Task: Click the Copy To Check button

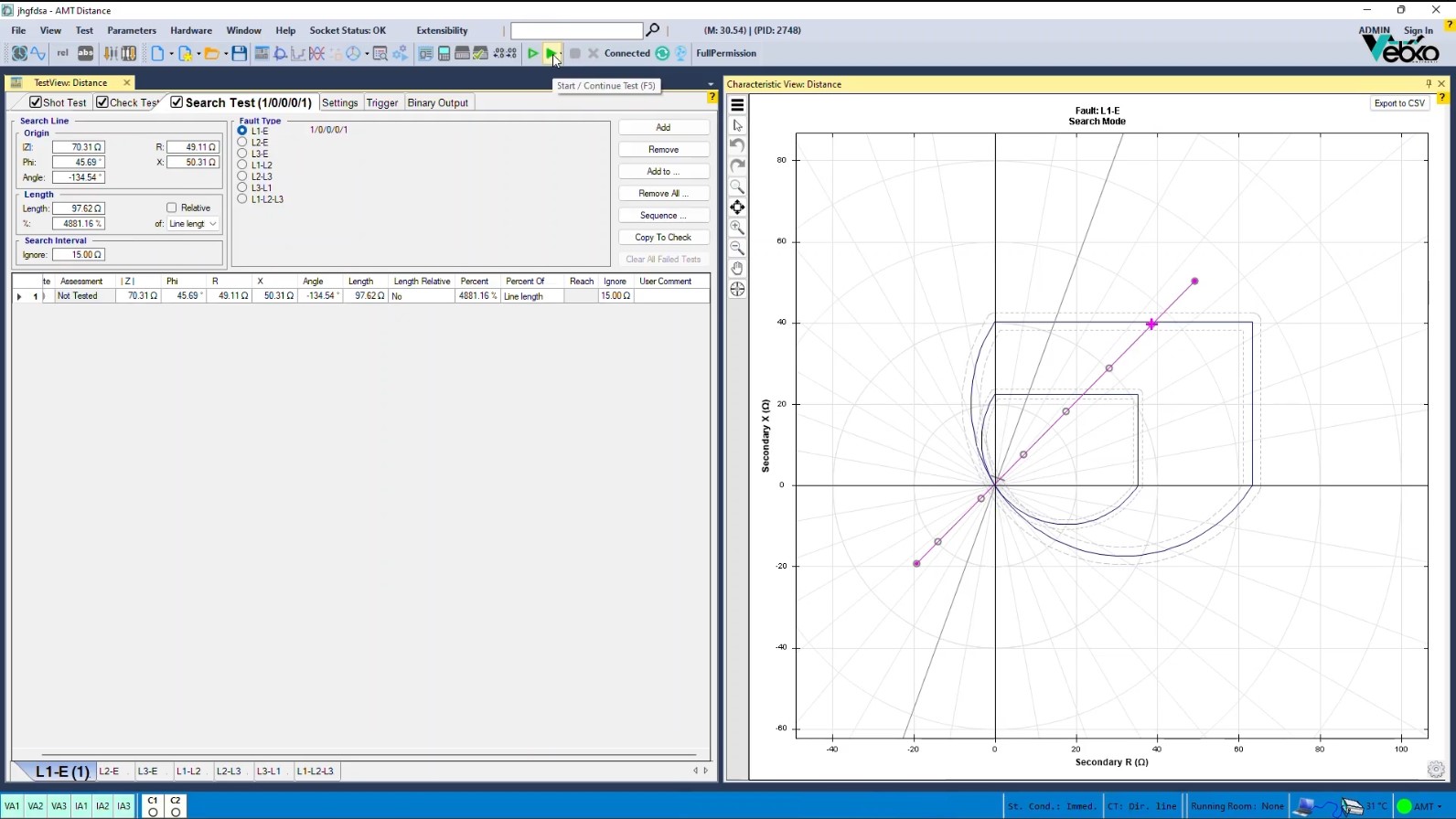Action: 663,238
